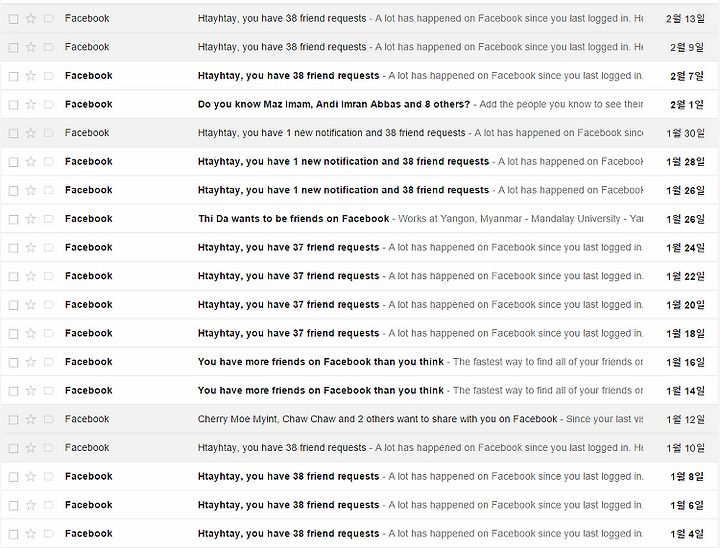Select the checkbox for the 2월 13일 email

tap(14, 19)
